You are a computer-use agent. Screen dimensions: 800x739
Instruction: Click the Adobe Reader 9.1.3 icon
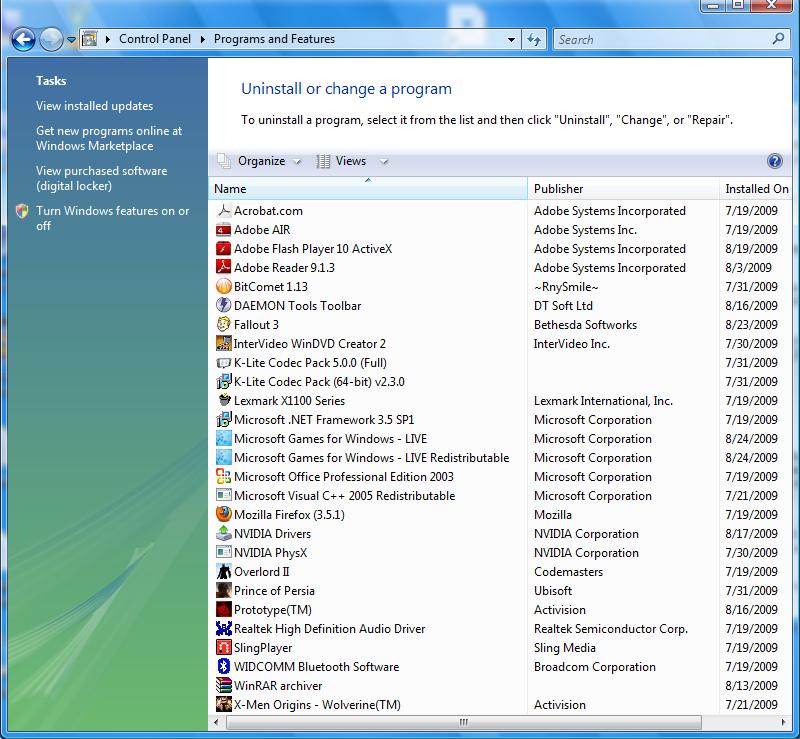click(222, 268)
